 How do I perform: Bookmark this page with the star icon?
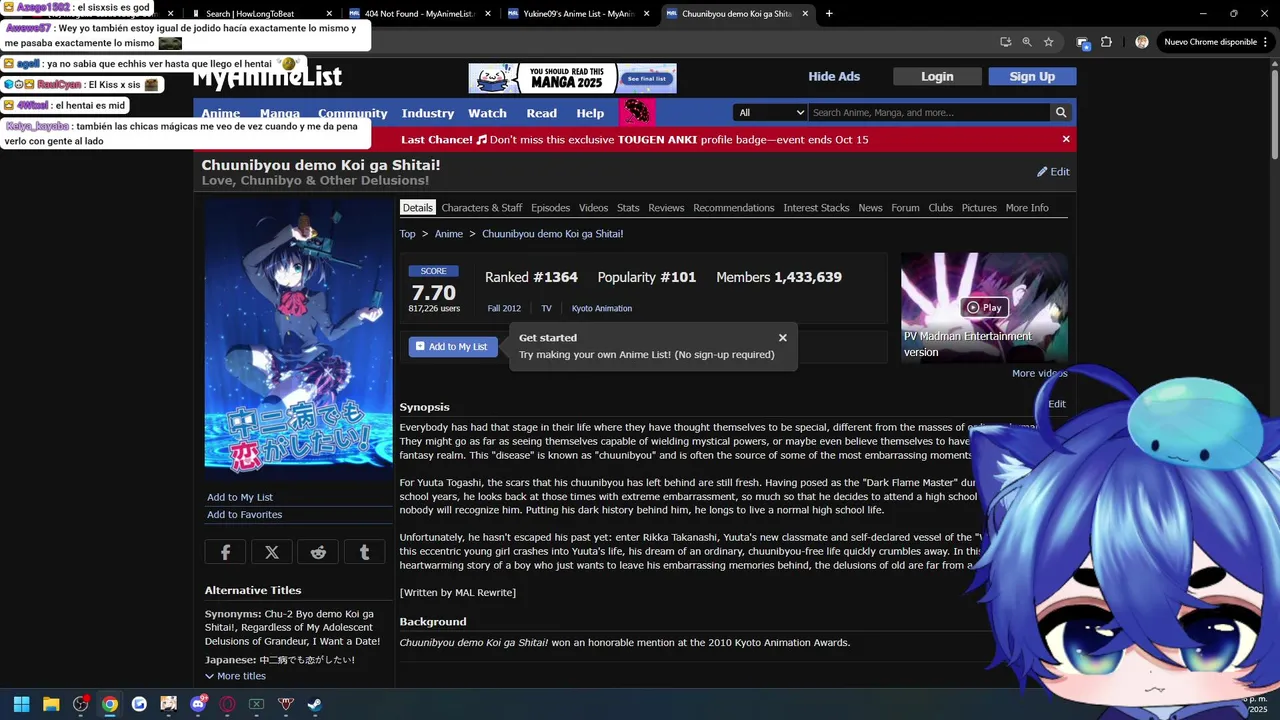(1048, 42)
